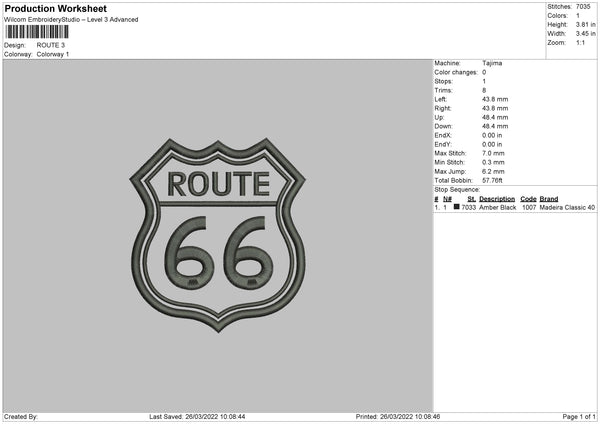
Task: Click the Machine value 'Tajima'
Action: 492,63
